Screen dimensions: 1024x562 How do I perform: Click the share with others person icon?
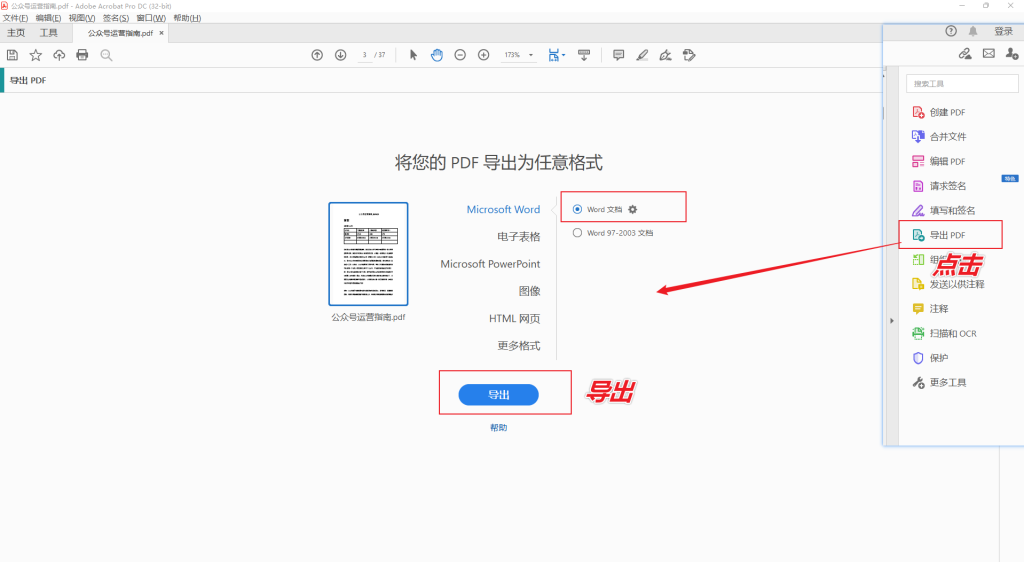1012,54
